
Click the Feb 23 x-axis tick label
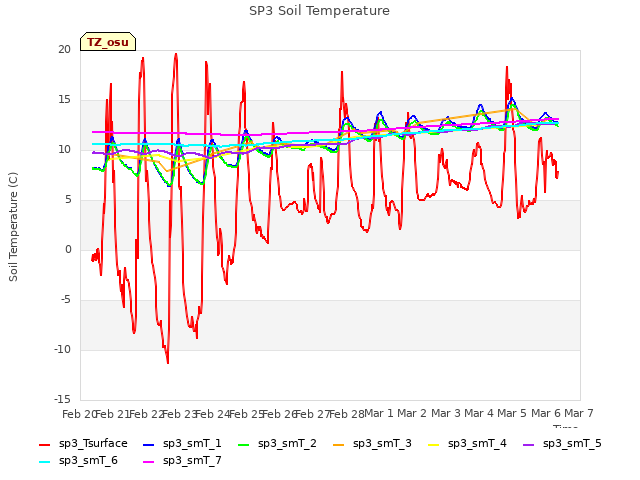pyautogui.click(x=180, y=414)
